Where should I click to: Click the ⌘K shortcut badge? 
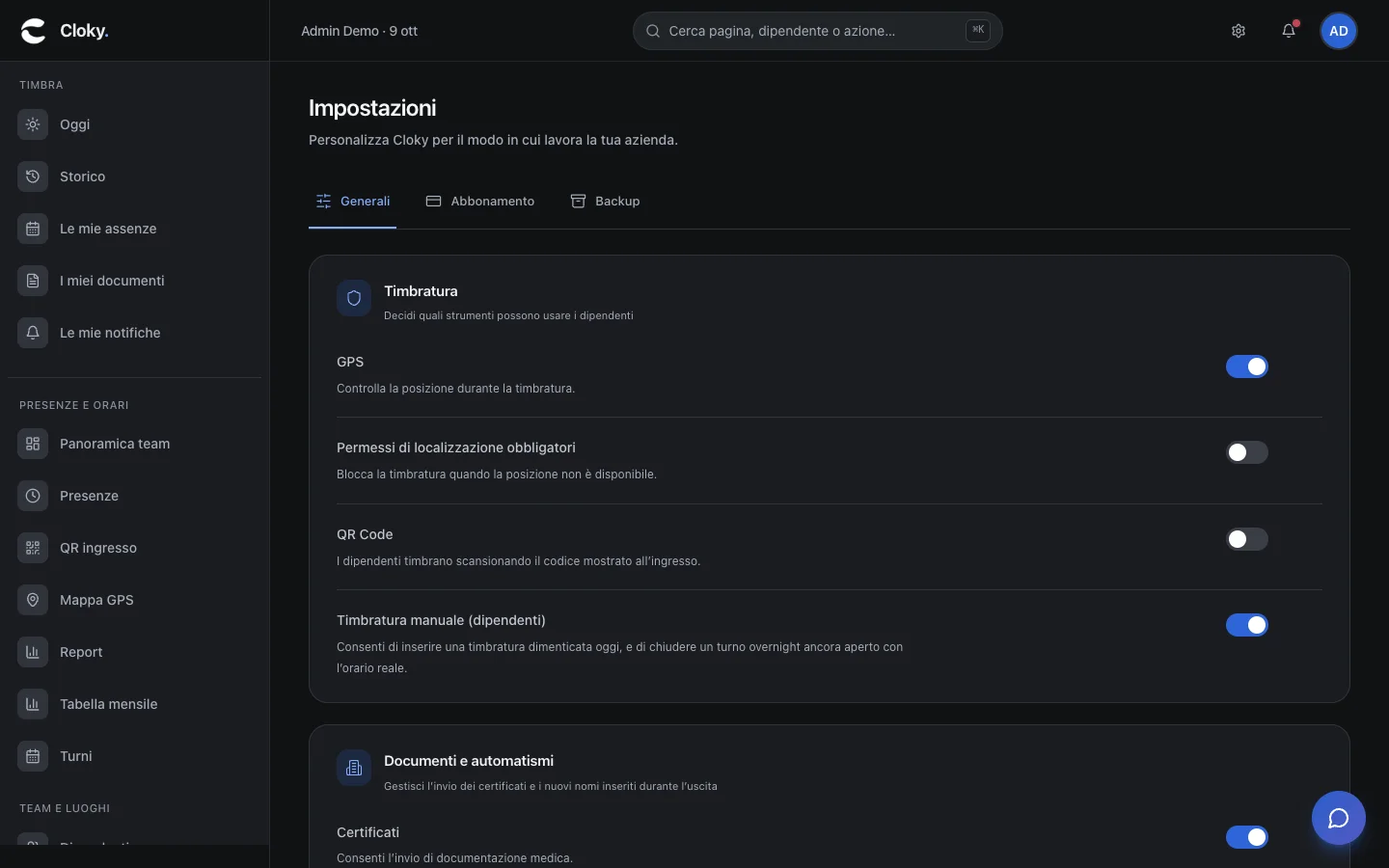(x=978, y=30)
